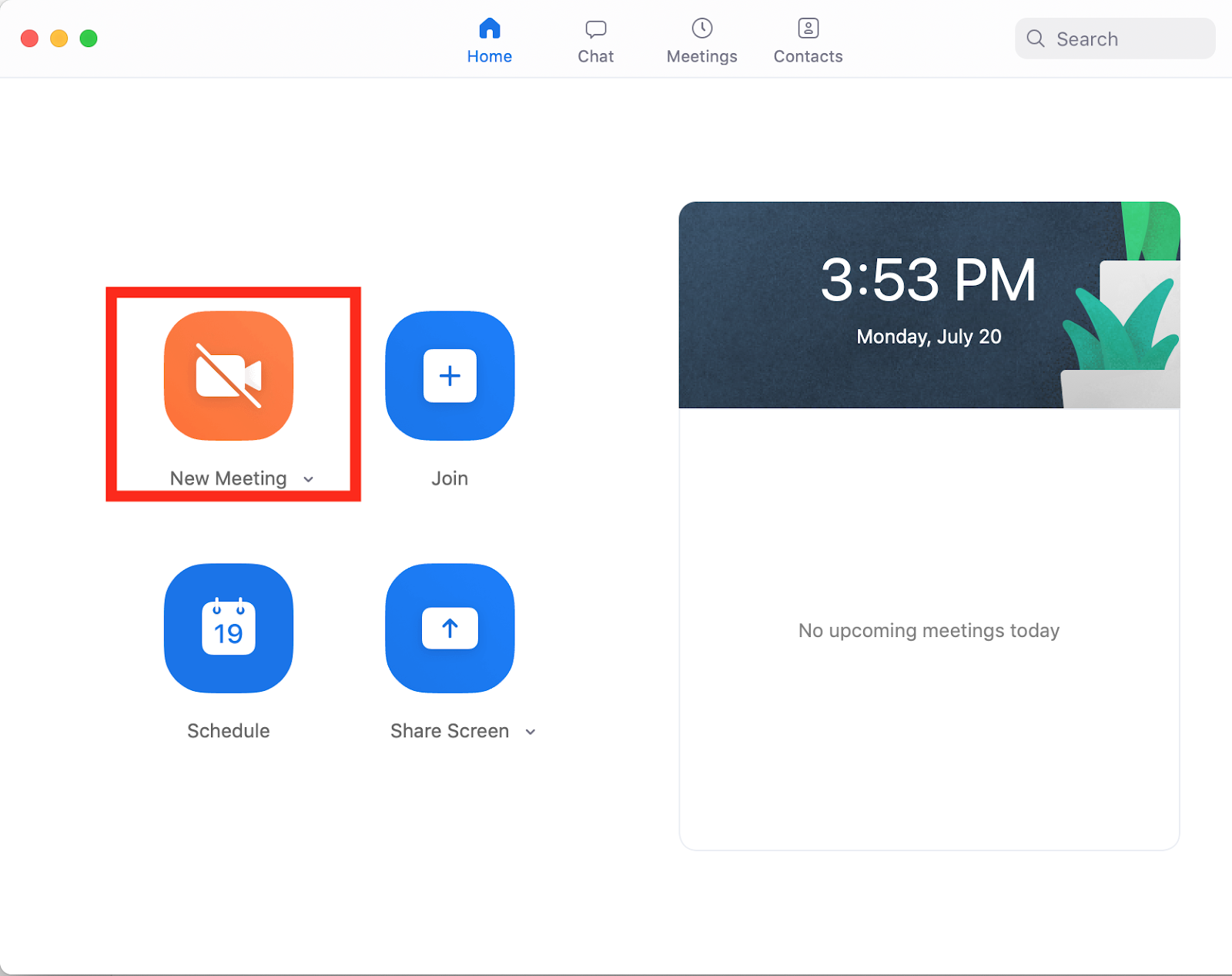Click the magnifying glass in the search box
1232x976 pixels.
coord(1036,39)
